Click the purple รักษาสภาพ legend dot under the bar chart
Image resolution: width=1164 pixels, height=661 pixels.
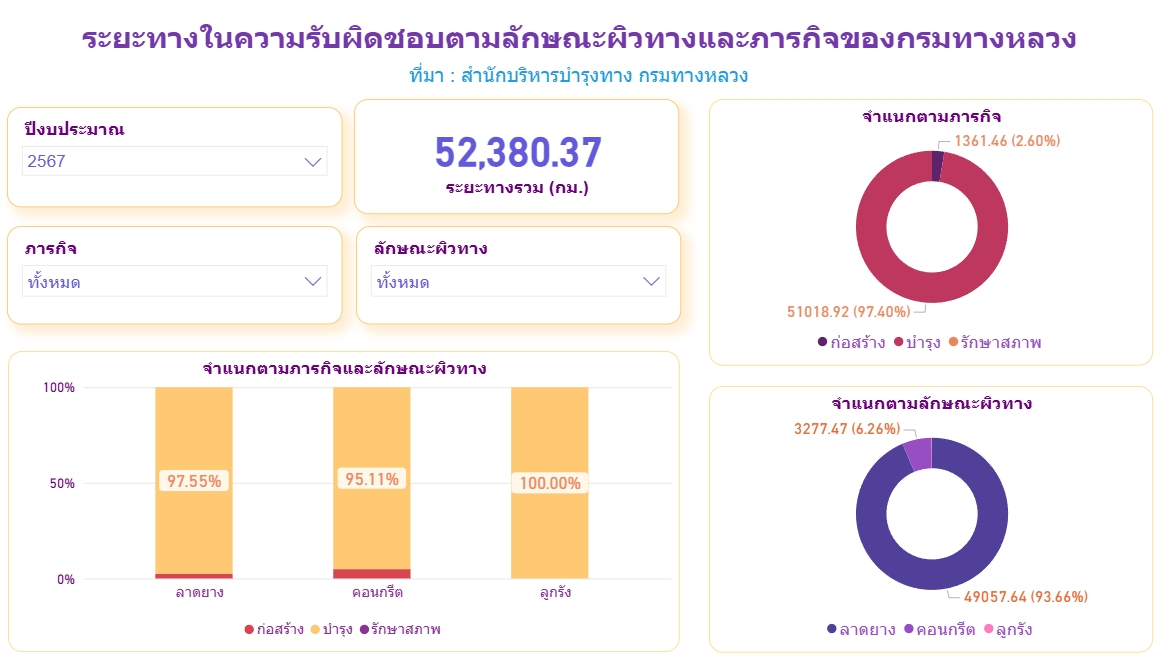coord(365,629)
